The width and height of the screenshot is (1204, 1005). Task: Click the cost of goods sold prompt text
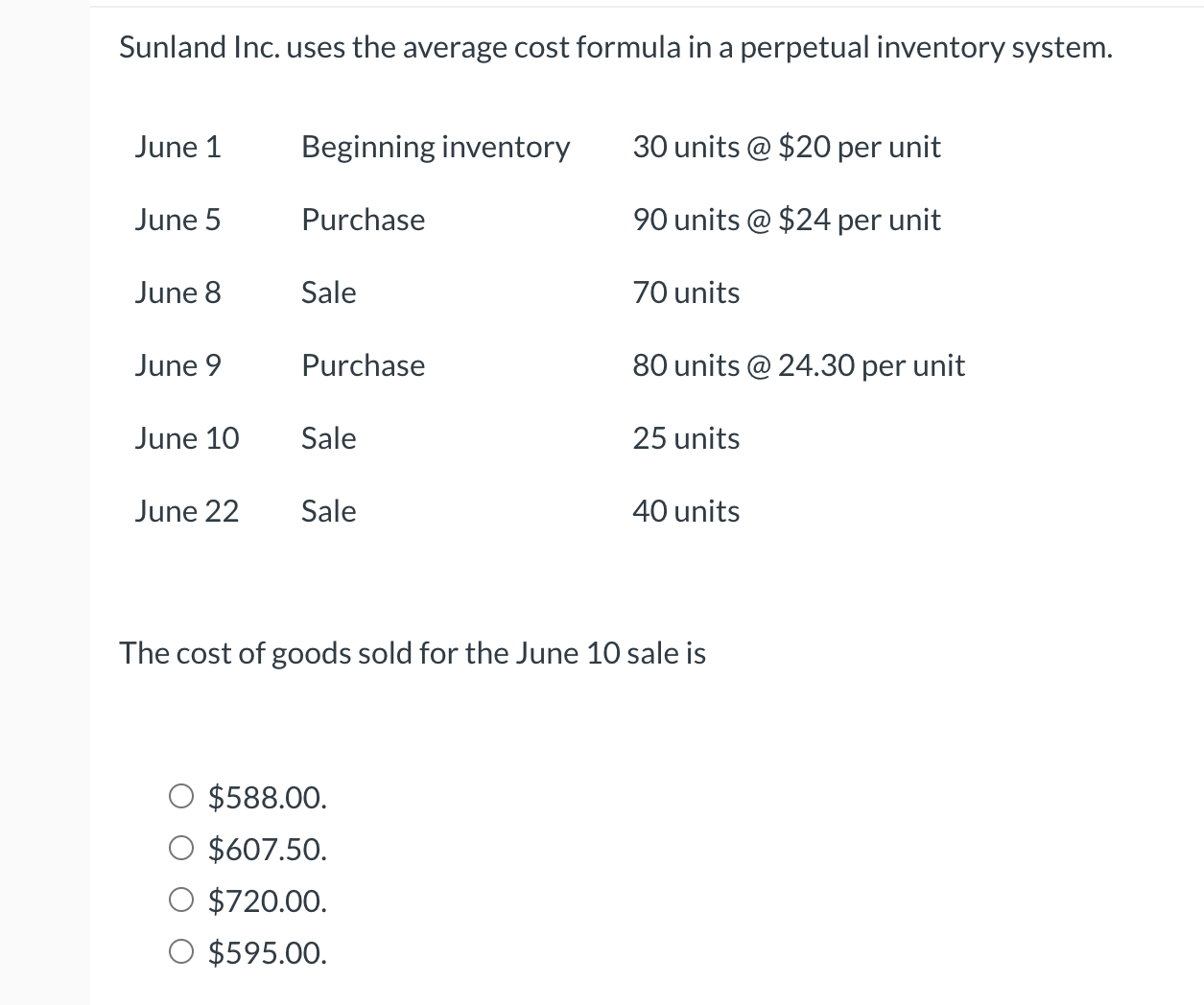[x=413, y=653]
